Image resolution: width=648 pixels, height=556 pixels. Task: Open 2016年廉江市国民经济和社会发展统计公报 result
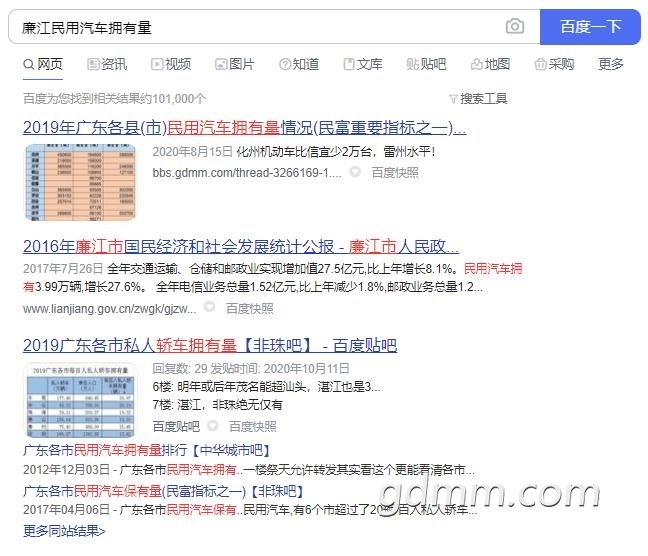tap(241, 246)
